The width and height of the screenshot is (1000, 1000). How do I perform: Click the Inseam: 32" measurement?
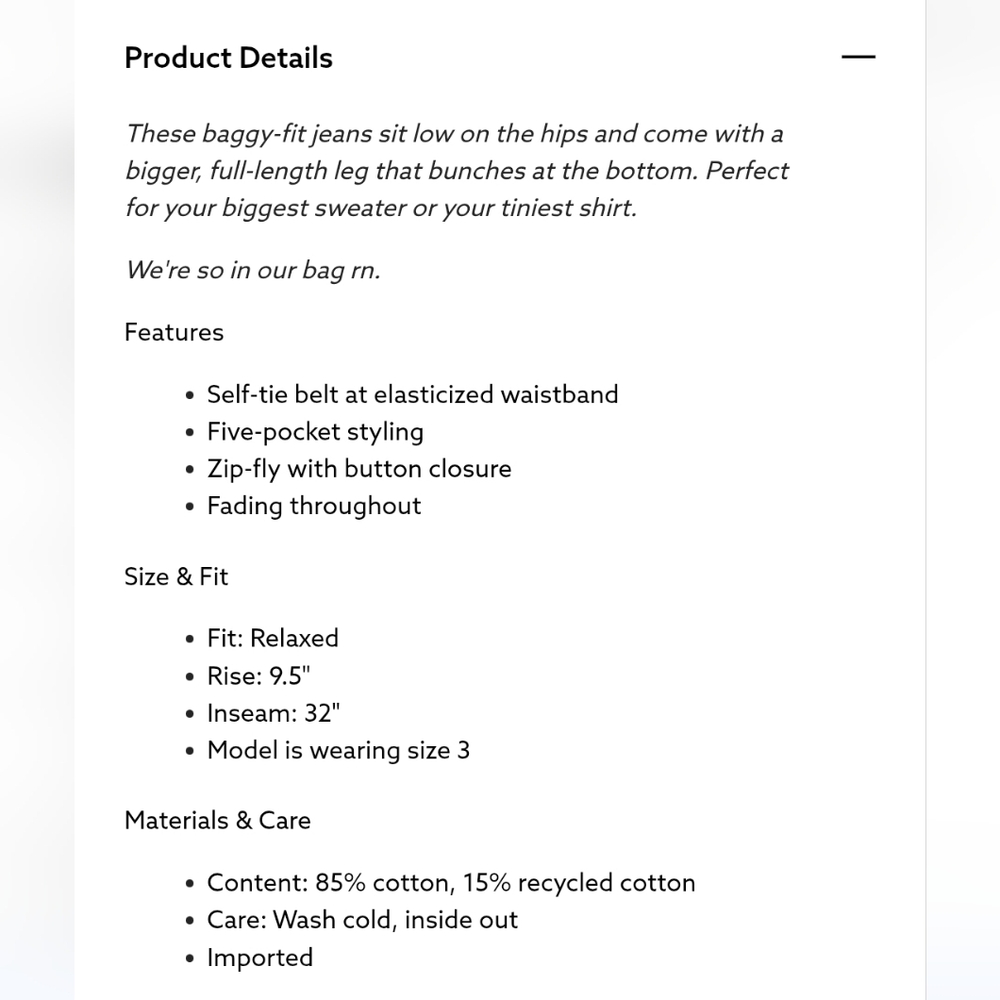[274, 713]
